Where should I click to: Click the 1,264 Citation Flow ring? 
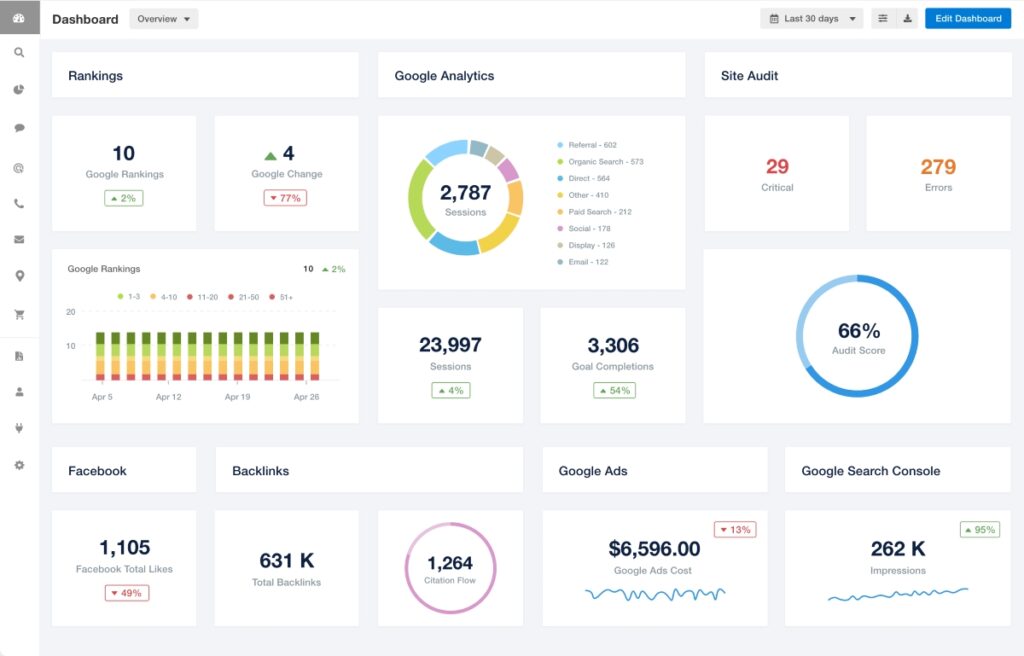point(451,568)
